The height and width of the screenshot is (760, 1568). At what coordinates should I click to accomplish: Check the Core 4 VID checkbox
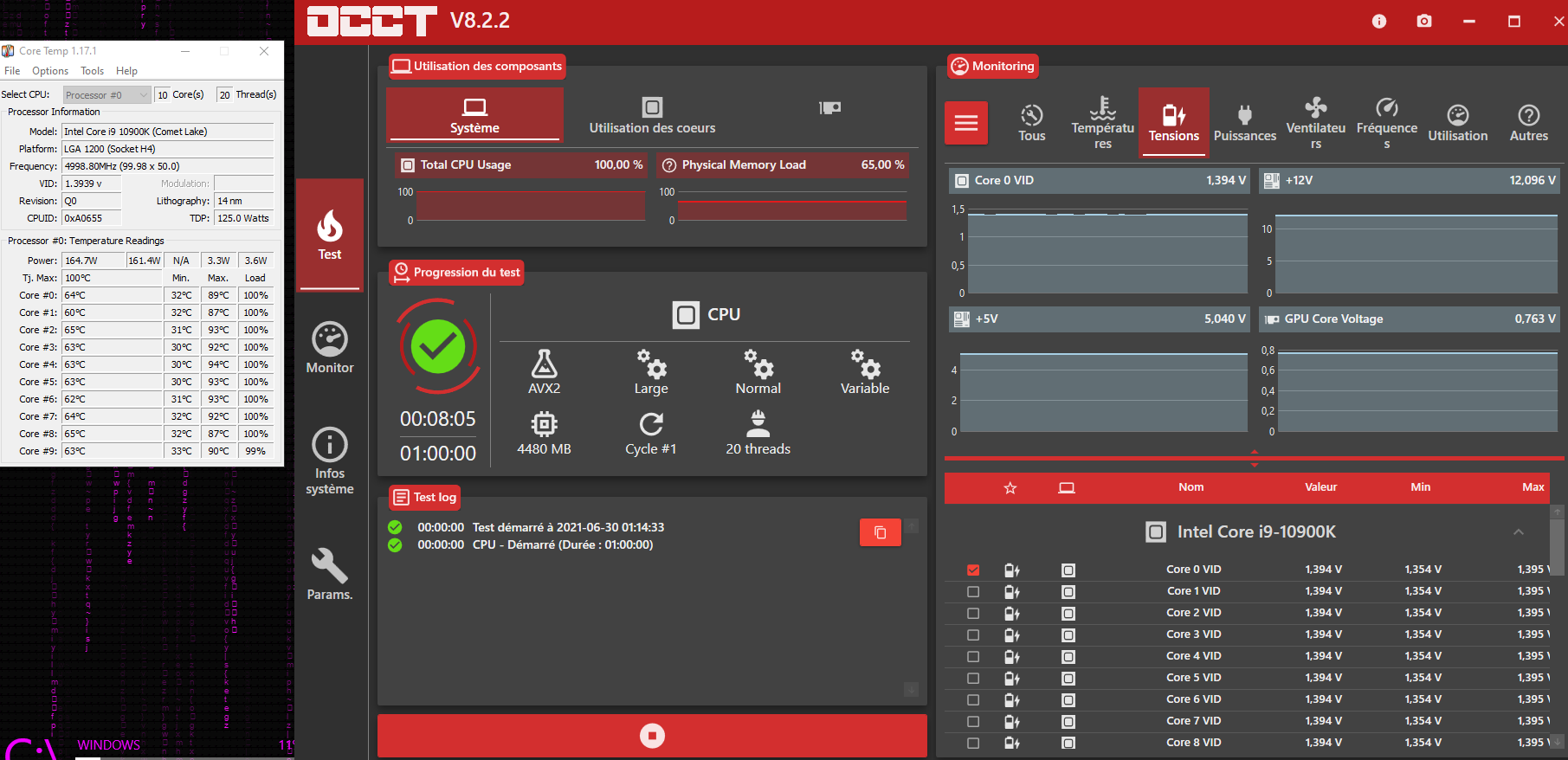tap(973, 656)
